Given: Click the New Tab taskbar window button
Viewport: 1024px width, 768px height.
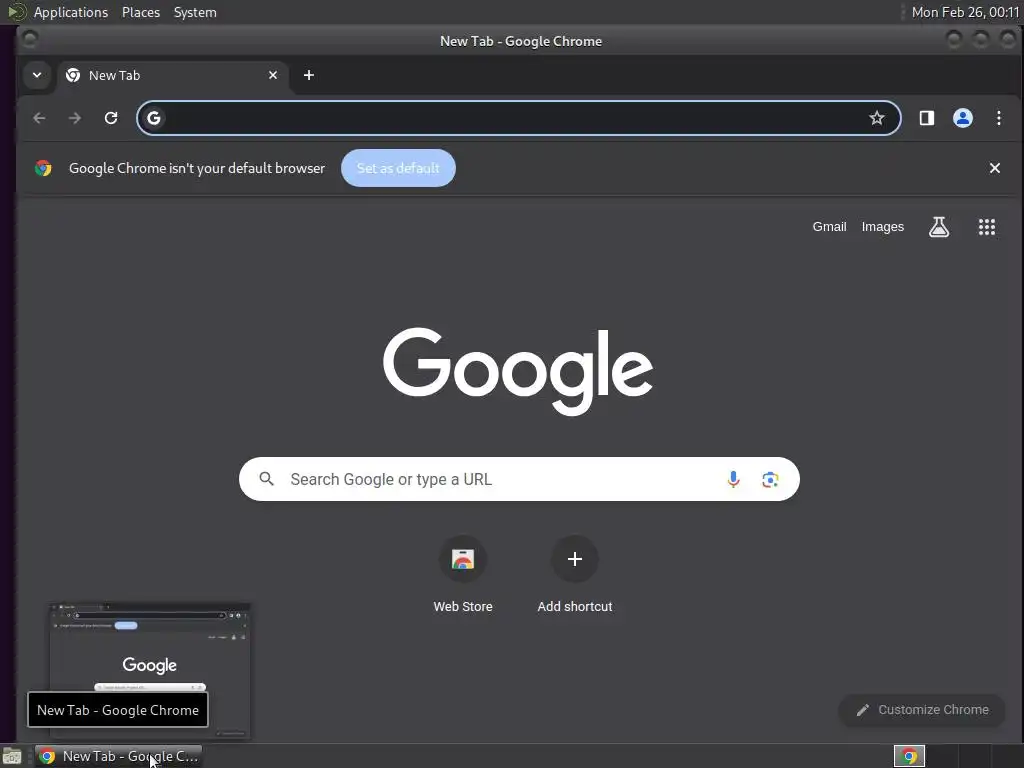Looking at the screenshot, I should [118, 756].
